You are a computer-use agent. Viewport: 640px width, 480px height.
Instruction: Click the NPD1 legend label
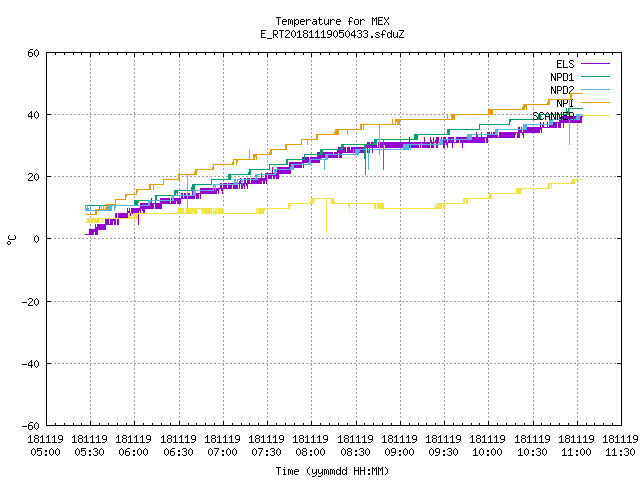coord(562,77)
